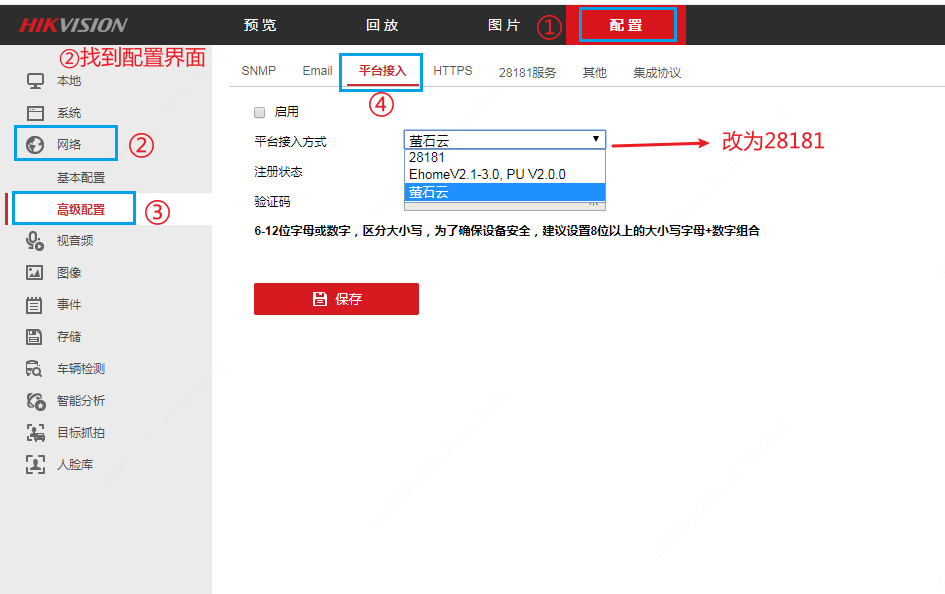Viewport: 945px width, 594px height.
Task: Open the 集成协议 tab
Action: 657,73
